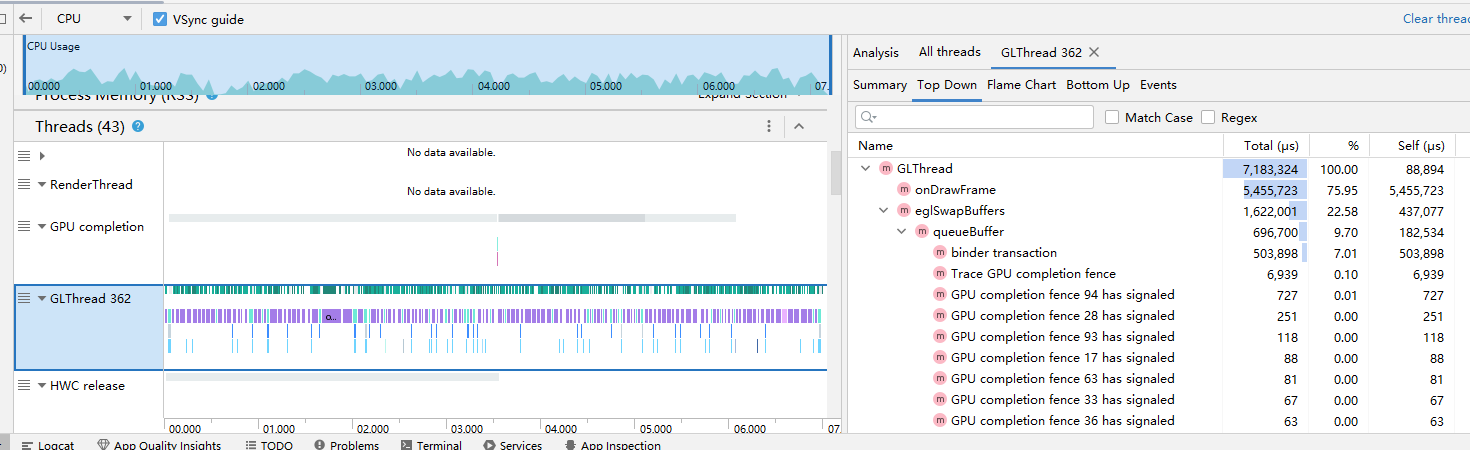The image size is (1470, 450).
Task: Collapse the GLThread tree node
Action: coord(865,169)
